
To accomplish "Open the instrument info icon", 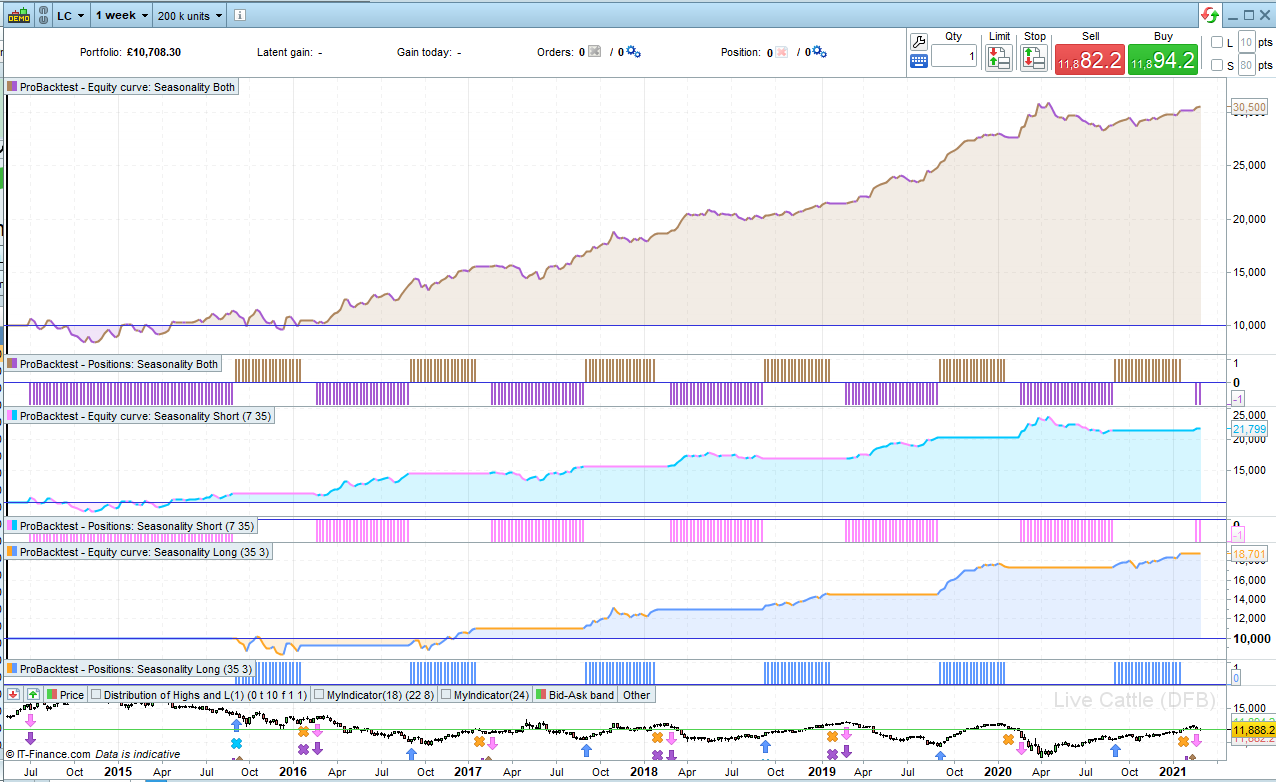I will click(x=240, y=15).
